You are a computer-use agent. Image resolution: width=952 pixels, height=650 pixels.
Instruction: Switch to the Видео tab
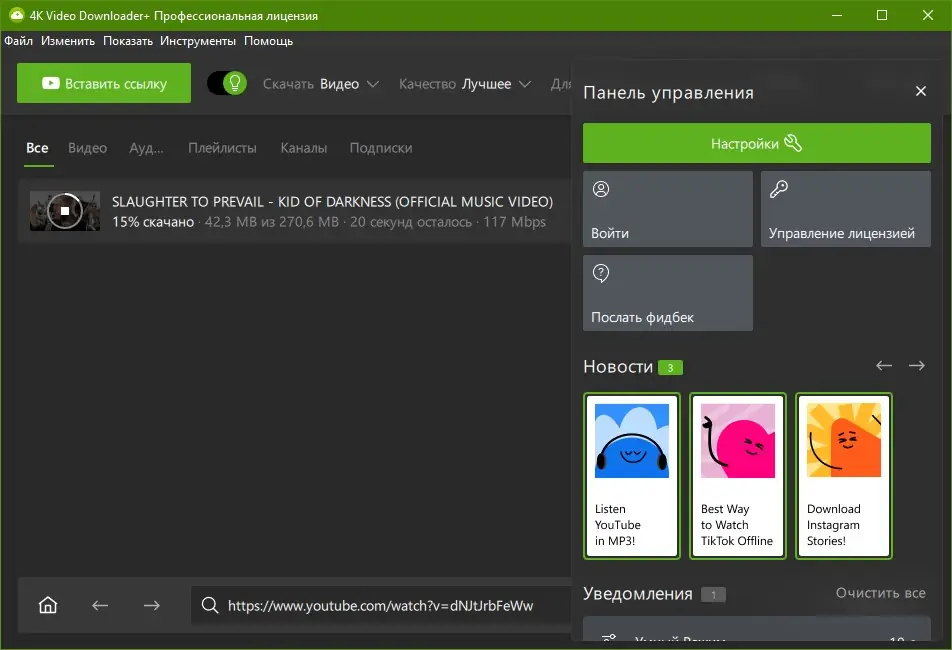pyautogui.click(x=87, y=148)
